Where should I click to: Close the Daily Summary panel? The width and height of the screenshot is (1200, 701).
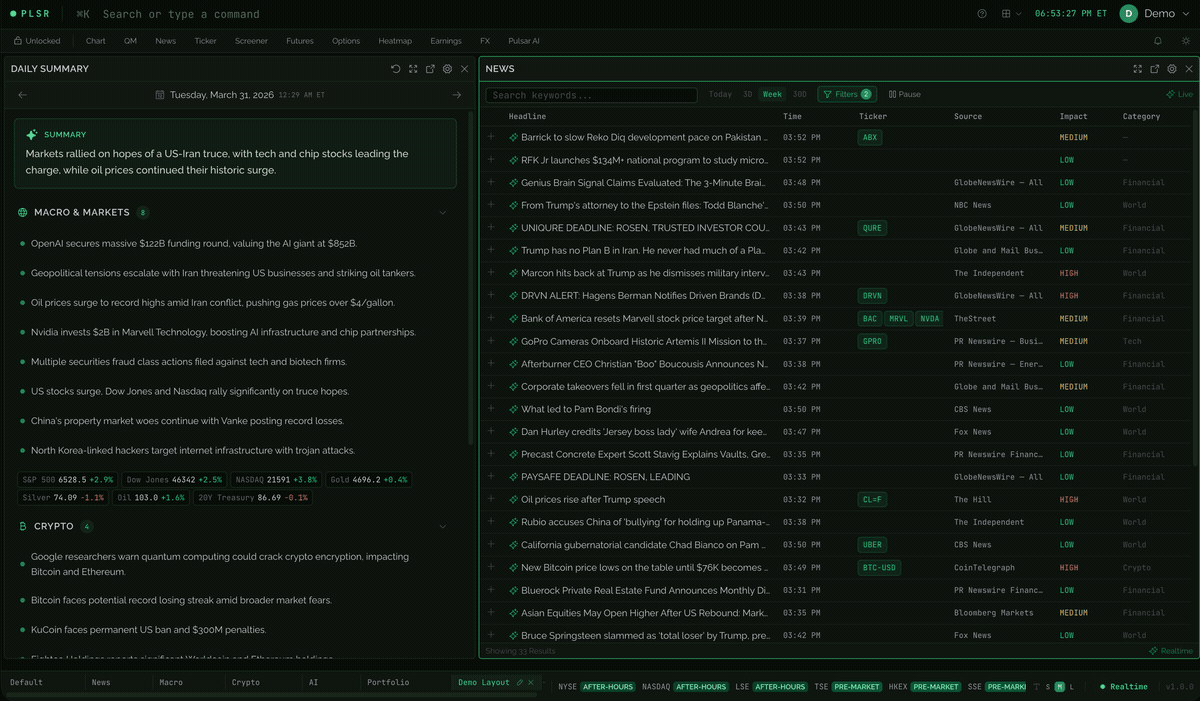(x=464, y=69)
